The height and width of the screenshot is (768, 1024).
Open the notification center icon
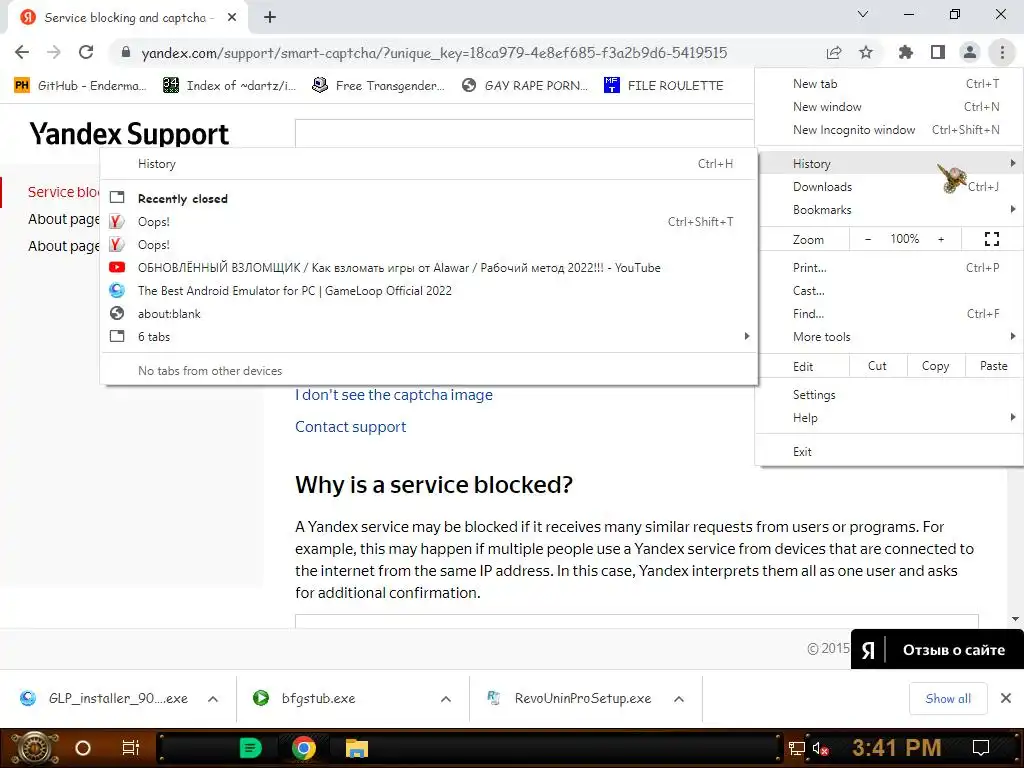click(980, 748)
